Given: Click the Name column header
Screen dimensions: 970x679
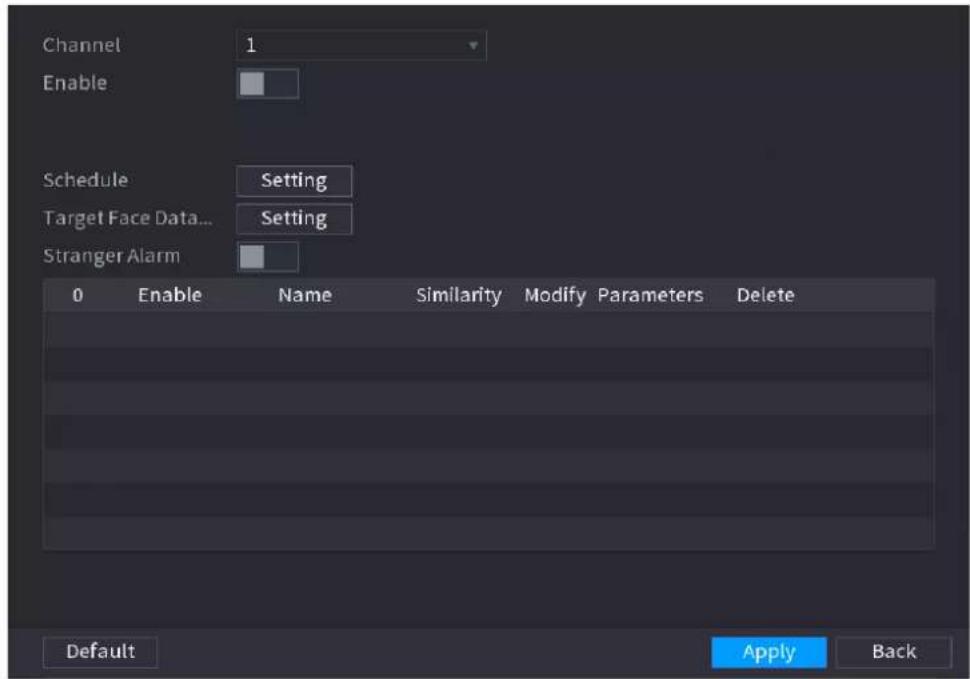Looking at the screenshot, I should pos(305,296).
